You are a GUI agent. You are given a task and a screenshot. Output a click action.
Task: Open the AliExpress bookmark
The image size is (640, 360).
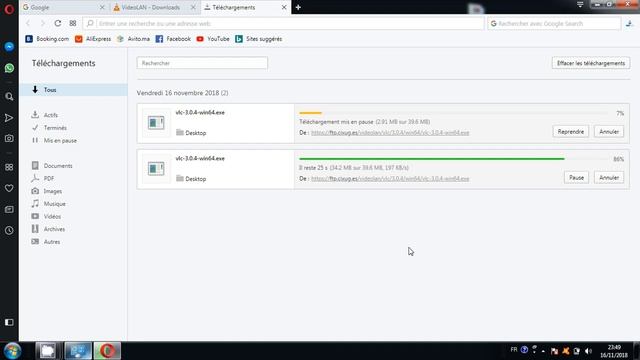coord(93,39)
